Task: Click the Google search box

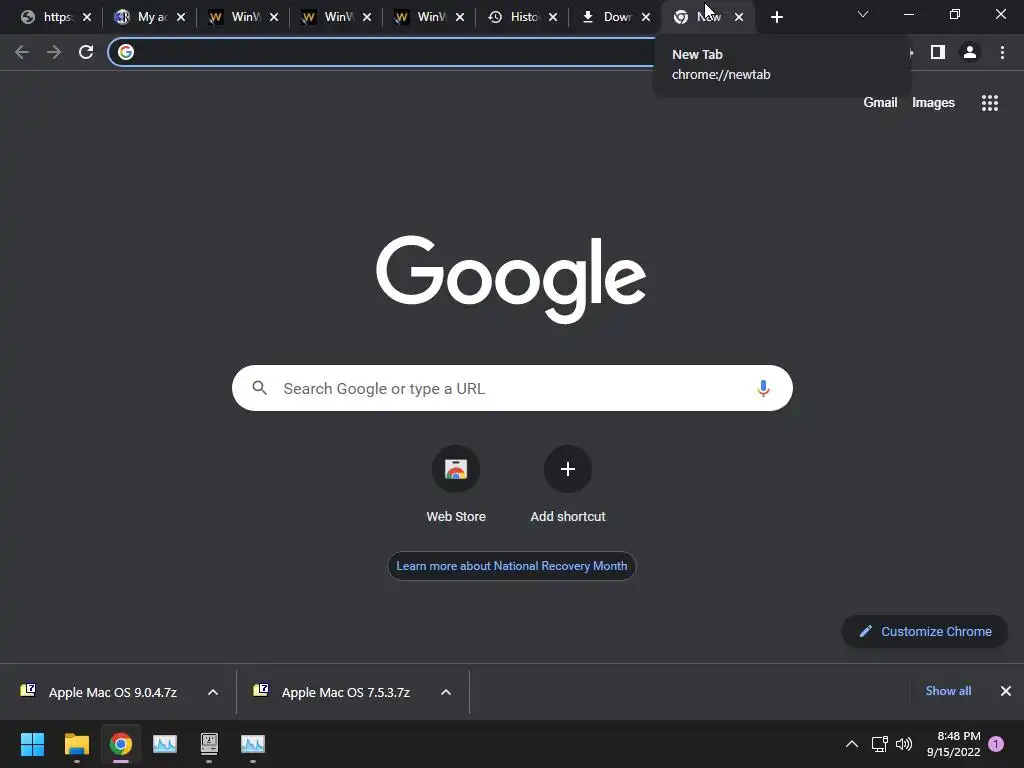Action: pos(512,389)
